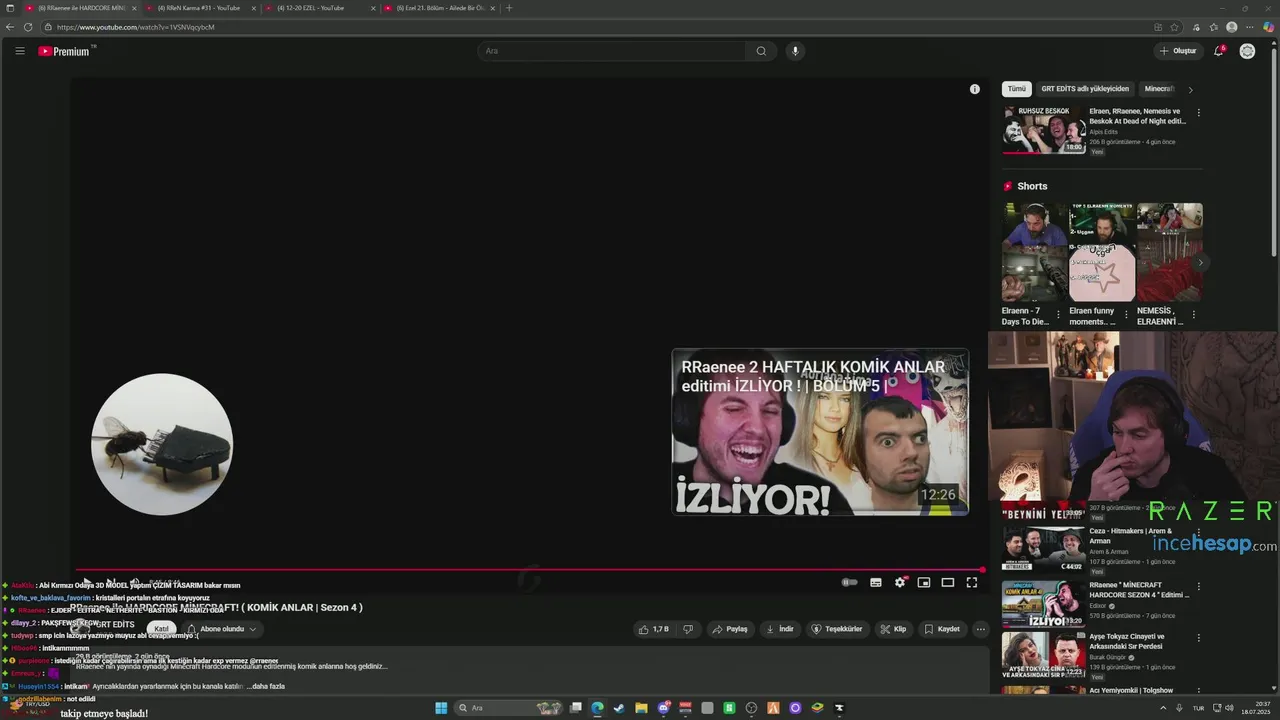The height and width of the screenshot is (720, 1280).
Task: Click the Teşekkürler thanks button
Action: [x=837, y=629]
